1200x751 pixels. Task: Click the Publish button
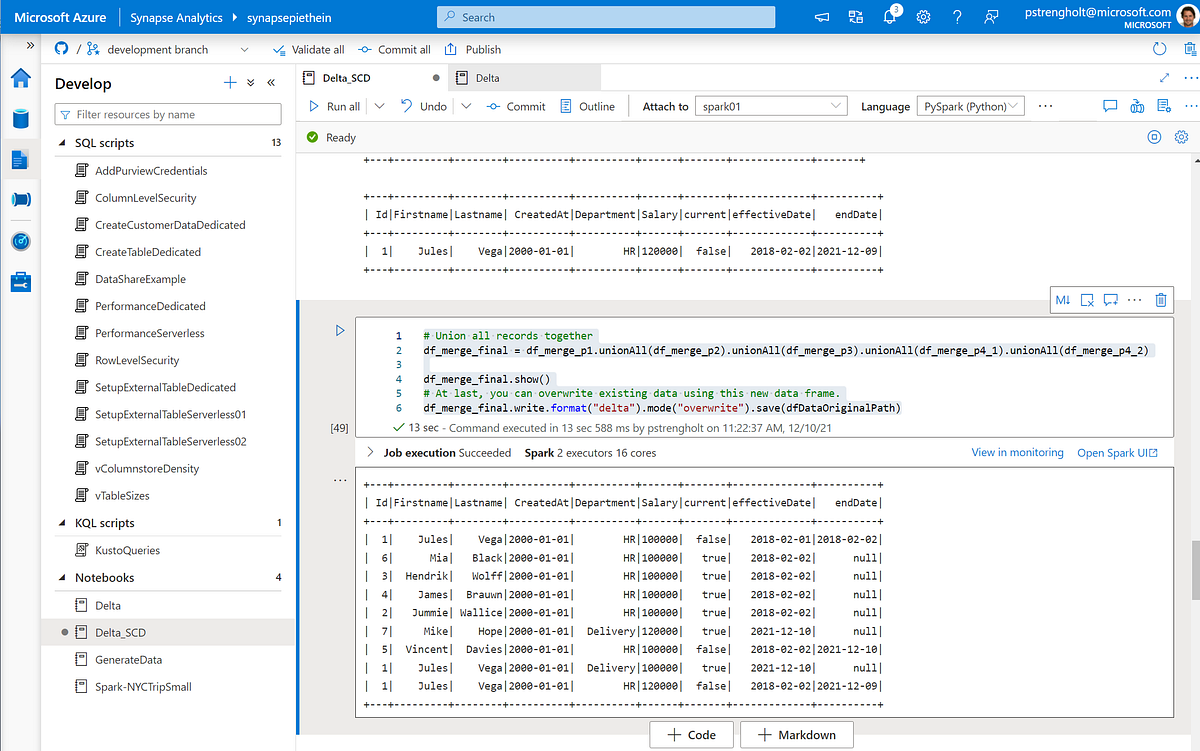tap(473, 49)
